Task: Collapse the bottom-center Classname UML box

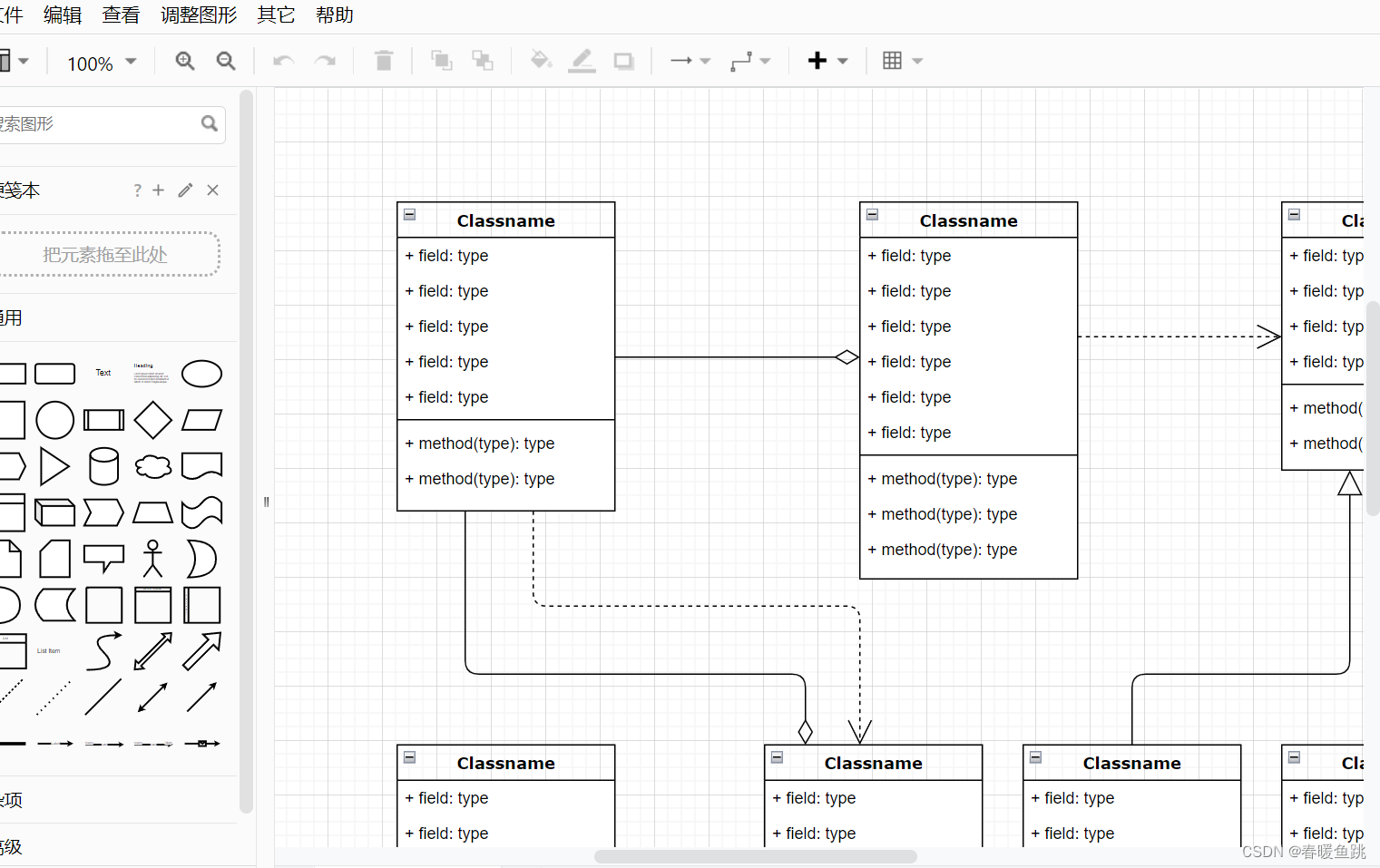Action: click(x=777, y=756)
